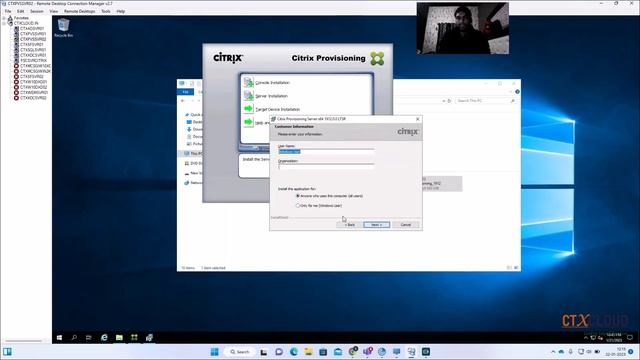Image resolution: width=640 pixels, height=360 pixels.
Task: Open Chat icon on host taskbar
Action: click(x=279, y=352)
